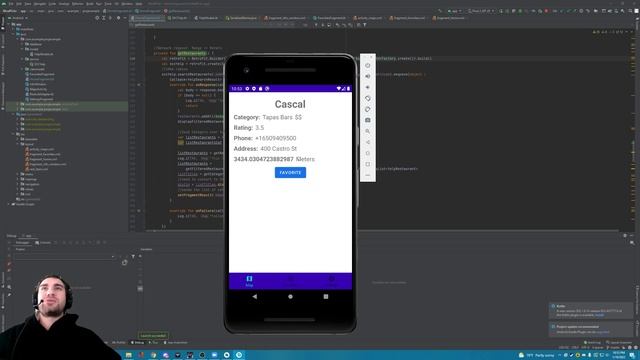Open the File menu

(11, 4)
